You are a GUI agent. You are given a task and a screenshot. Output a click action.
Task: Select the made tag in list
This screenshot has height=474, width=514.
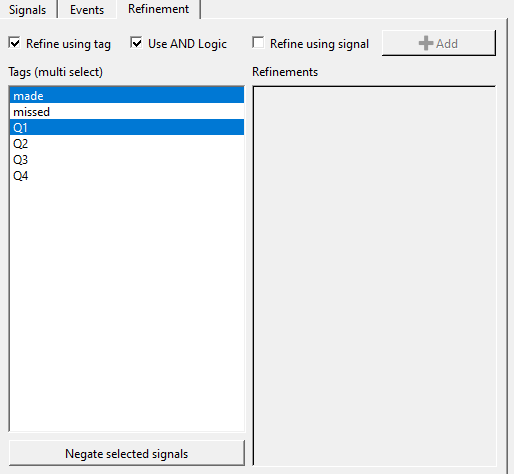pyautogui.click(x=127, y=95)
